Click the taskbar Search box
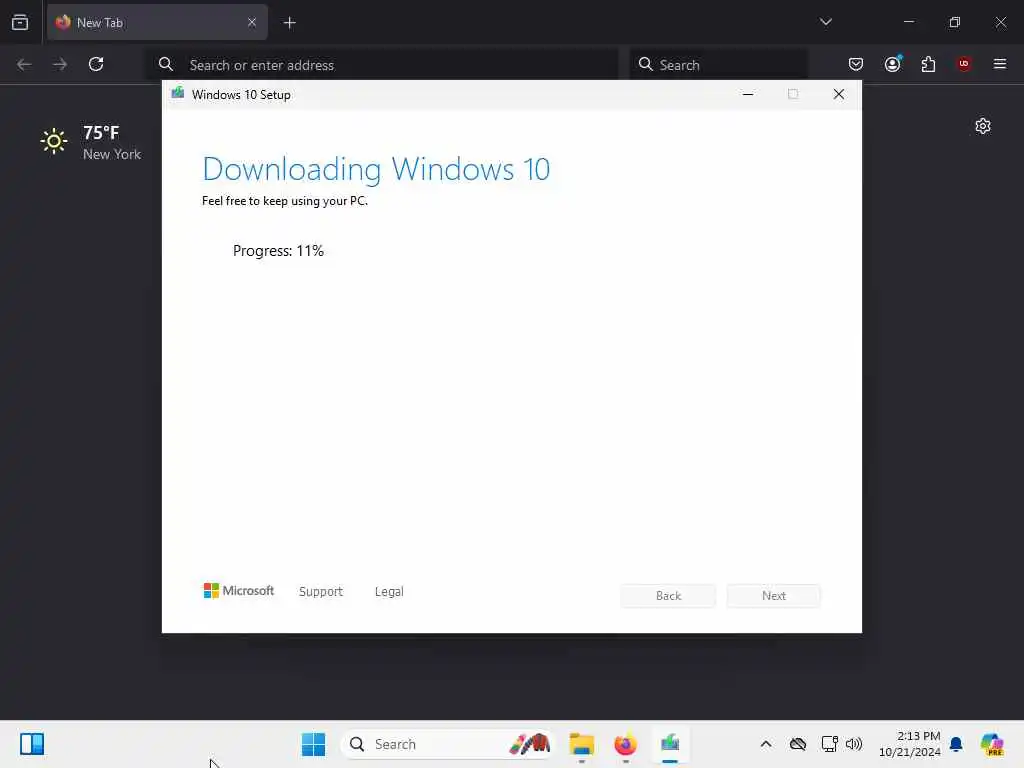 coord(448,744)
